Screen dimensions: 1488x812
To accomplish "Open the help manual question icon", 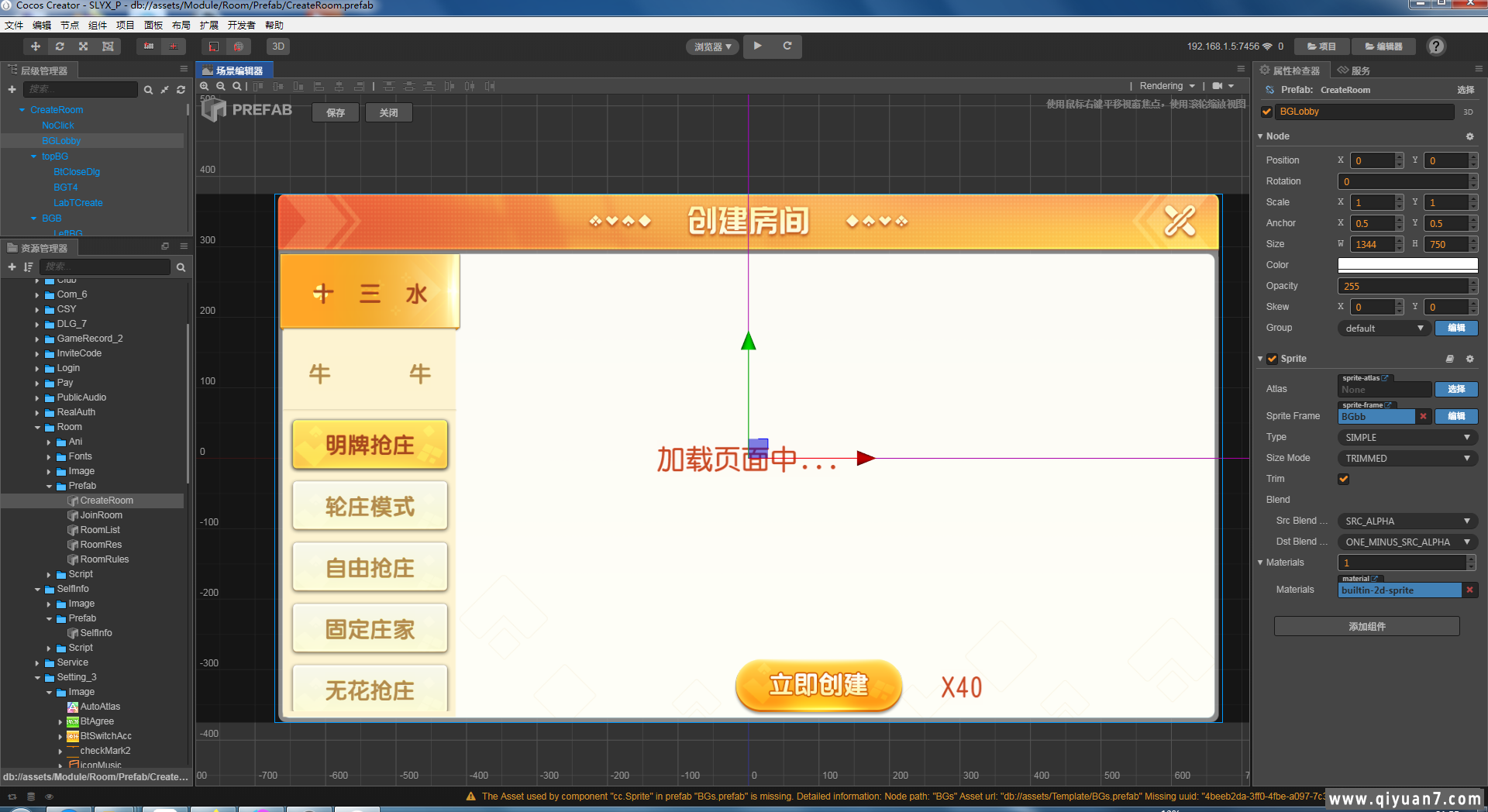I will (1436, 46).
